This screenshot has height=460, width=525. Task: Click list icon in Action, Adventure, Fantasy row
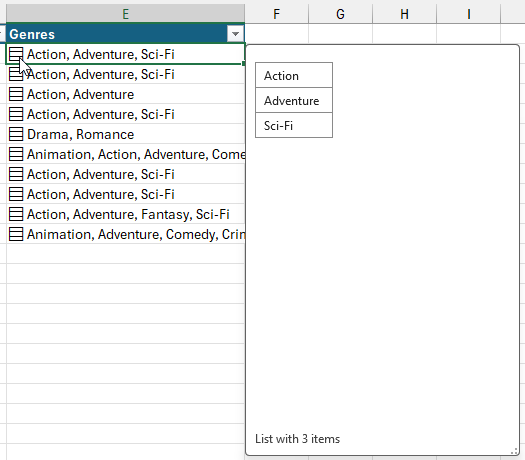[16, 214]
